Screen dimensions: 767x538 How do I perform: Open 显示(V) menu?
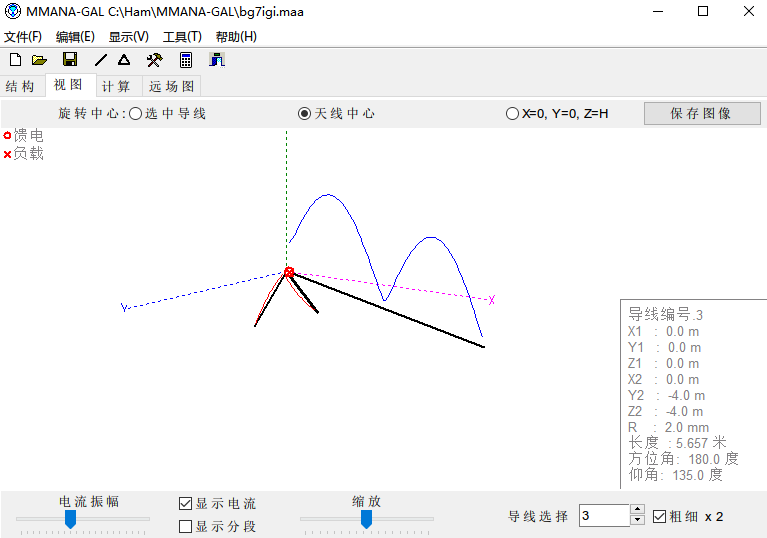pos(129,37)
